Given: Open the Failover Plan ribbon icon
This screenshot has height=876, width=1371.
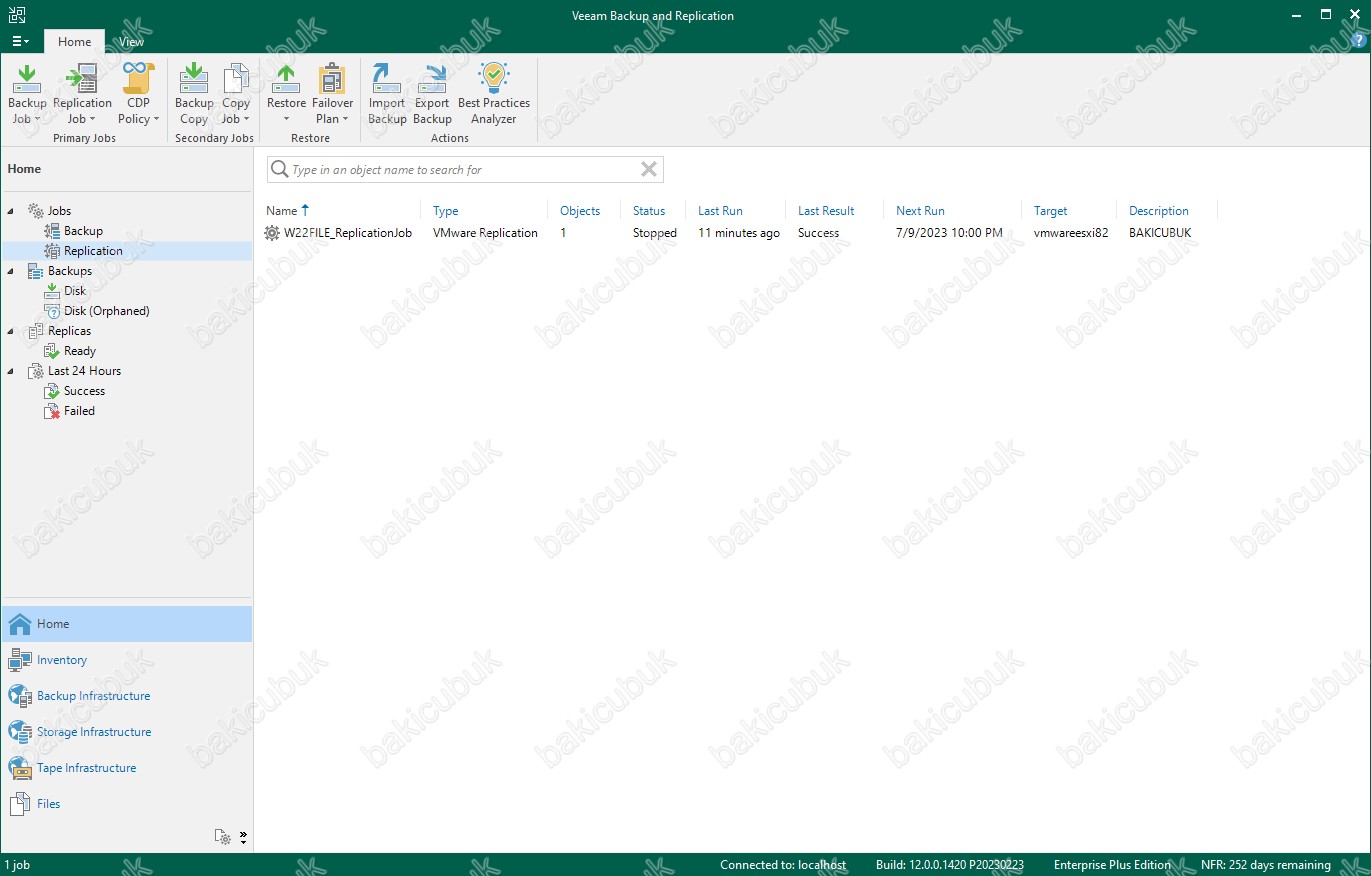Looking at the screenshot, I should pyautogui.click(x=332, y=93).
